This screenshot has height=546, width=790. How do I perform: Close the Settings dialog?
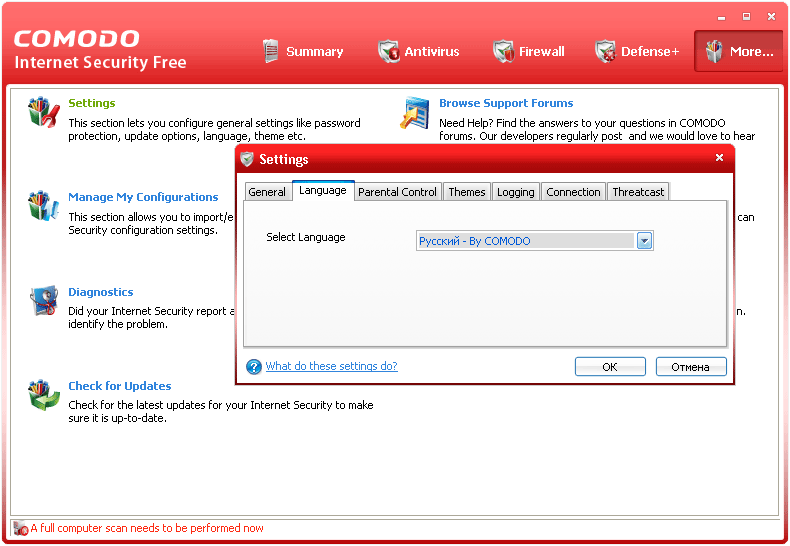(719, 158)
